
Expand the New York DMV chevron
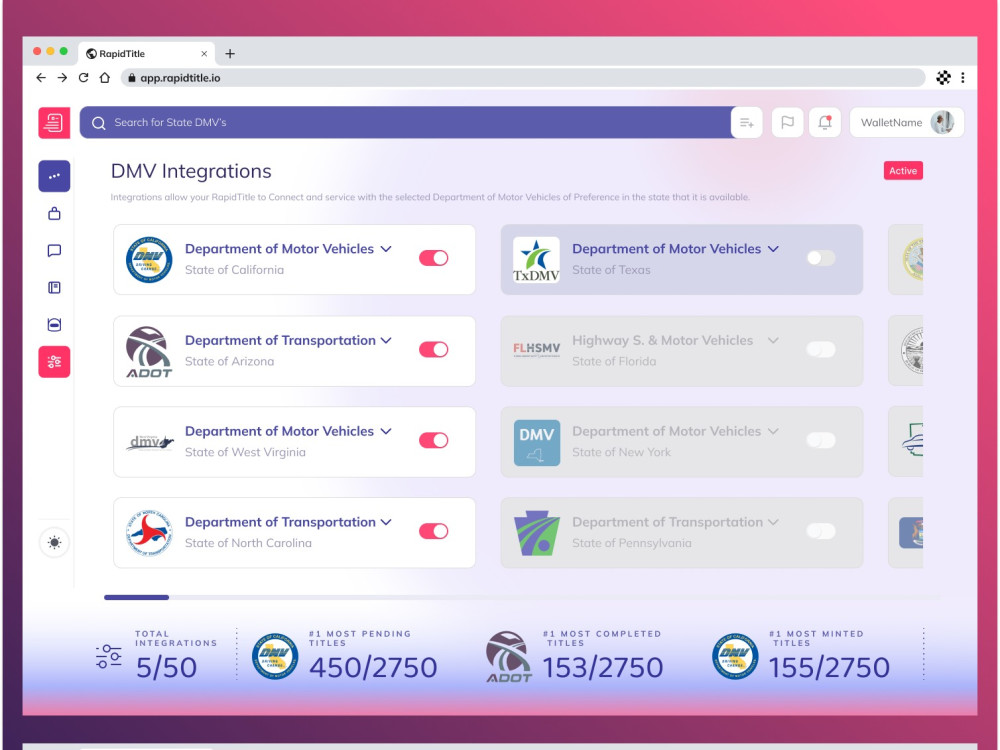(773, 431)
